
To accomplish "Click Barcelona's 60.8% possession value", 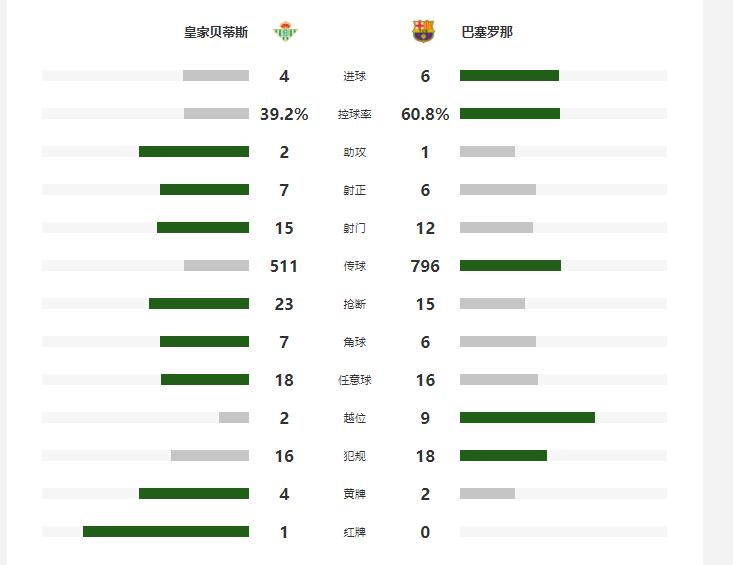I will pos(425,114).
